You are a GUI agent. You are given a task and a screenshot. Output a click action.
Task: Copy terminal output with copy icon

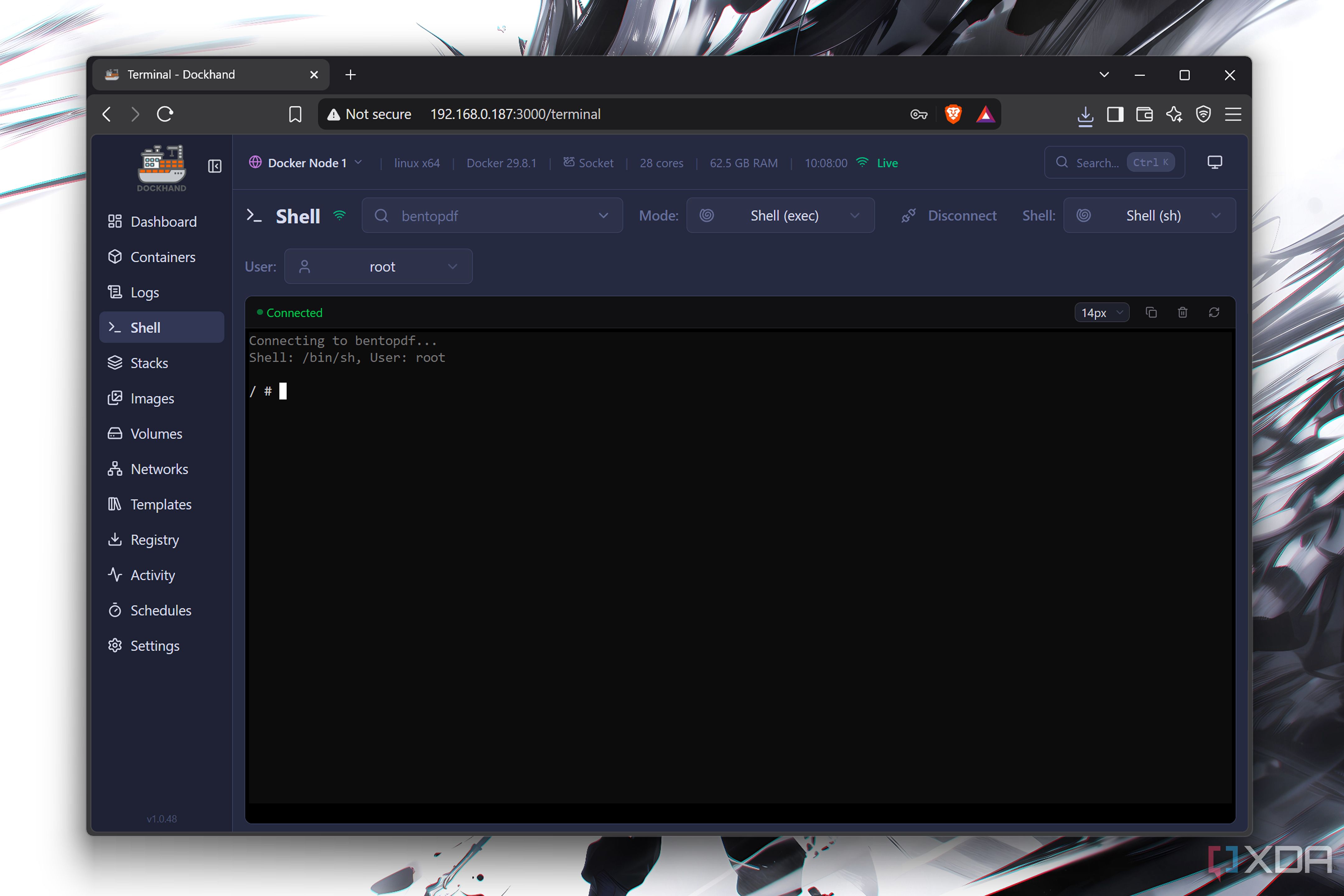click(x=1151, y=313)
